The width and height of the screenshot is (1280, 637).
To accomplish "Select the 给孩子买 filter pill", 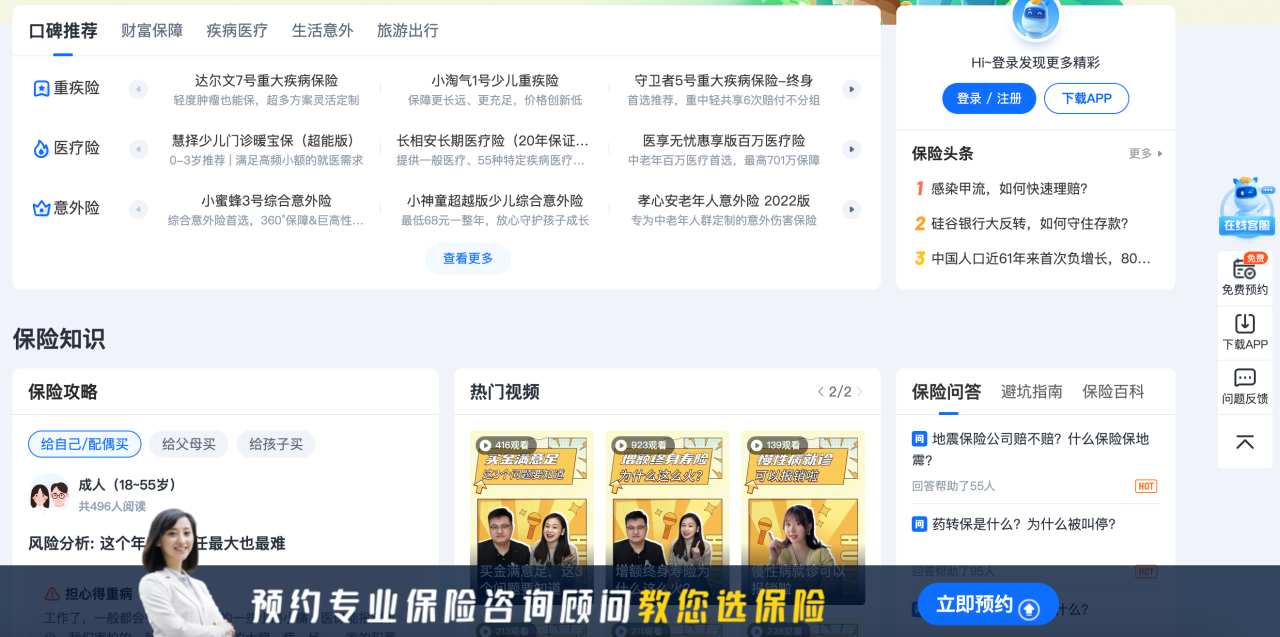I will pos(276,444).
